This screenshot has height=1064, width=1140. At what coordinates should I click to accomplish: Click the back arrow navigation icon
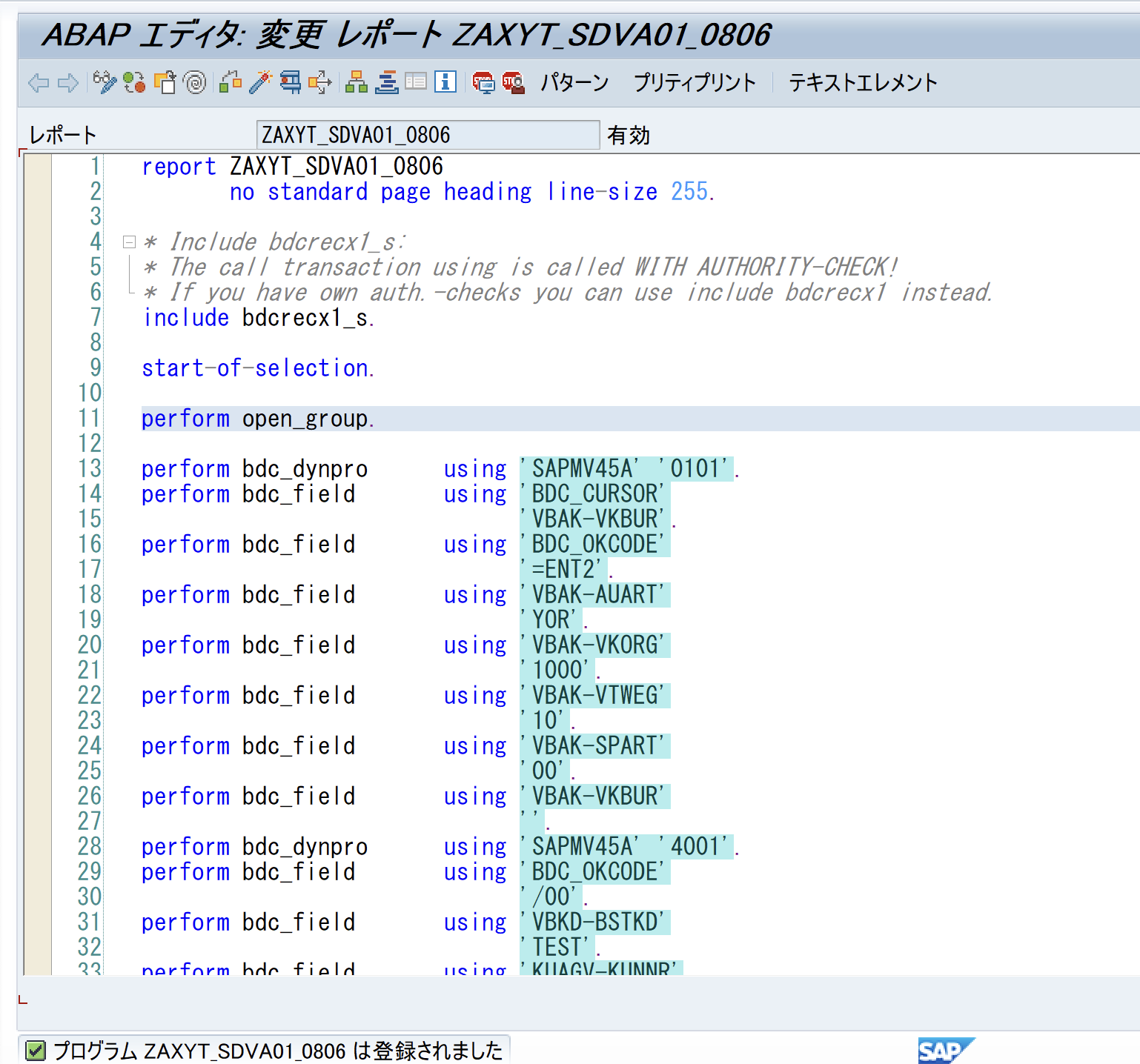tap(39, 83)
